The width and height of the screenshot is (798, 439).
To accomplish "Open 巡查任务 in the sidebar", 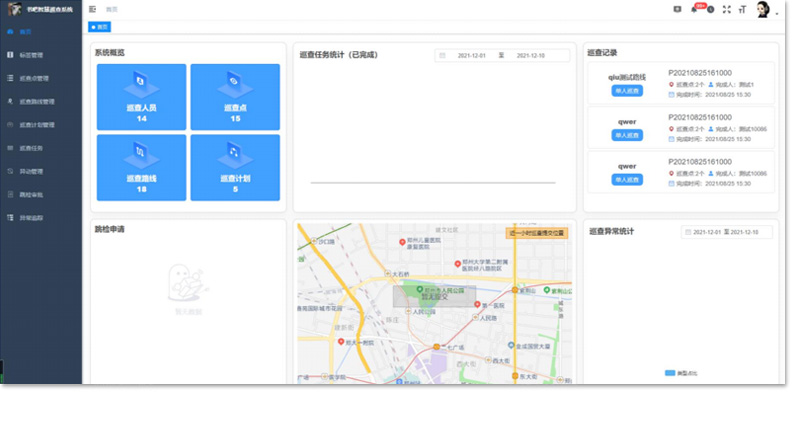I will [31, 148].
